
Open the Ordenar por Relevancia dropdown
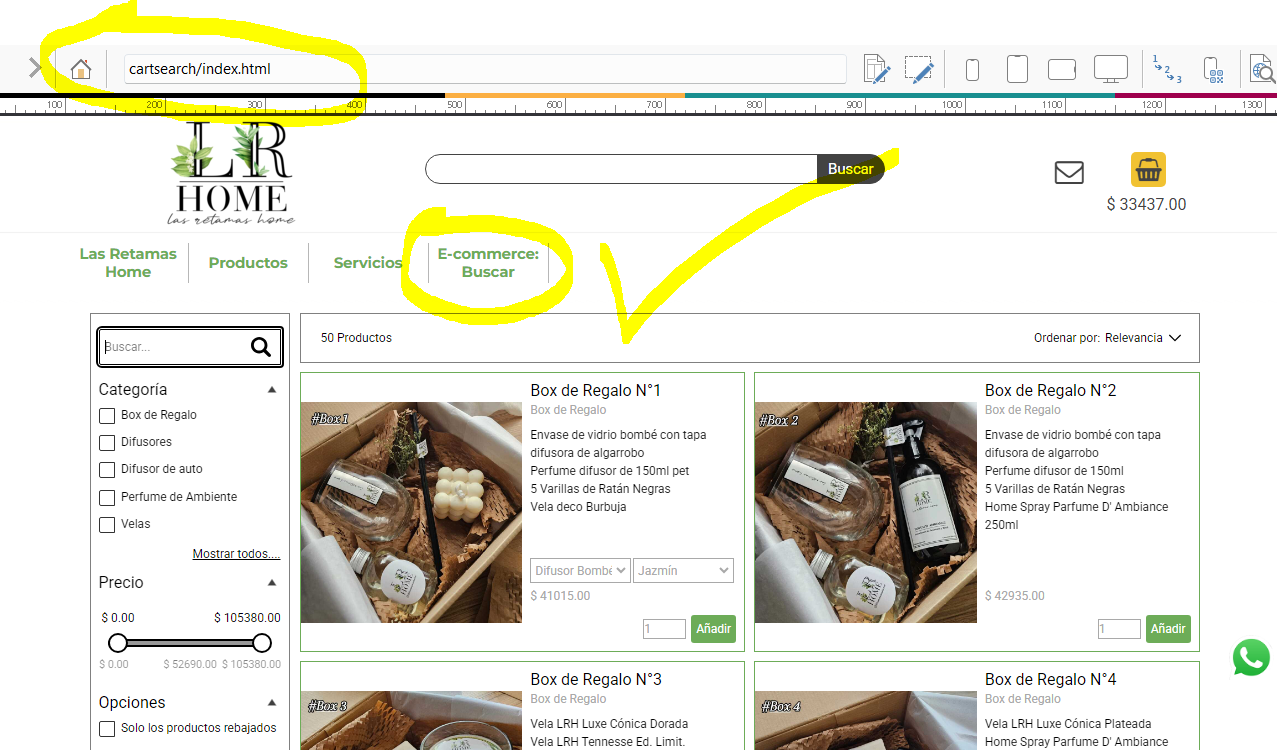click(1108, 338)
